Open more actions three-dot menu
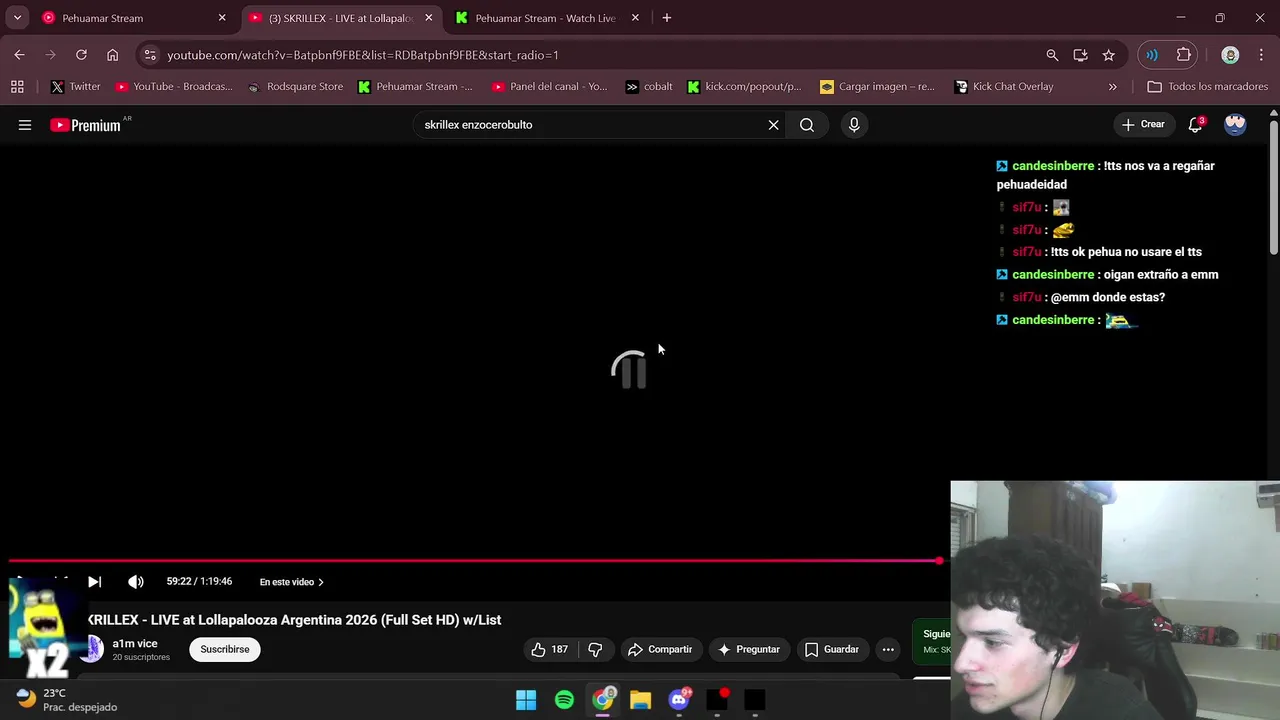Viewport: 1280px width, 720px height. (888, 649)
